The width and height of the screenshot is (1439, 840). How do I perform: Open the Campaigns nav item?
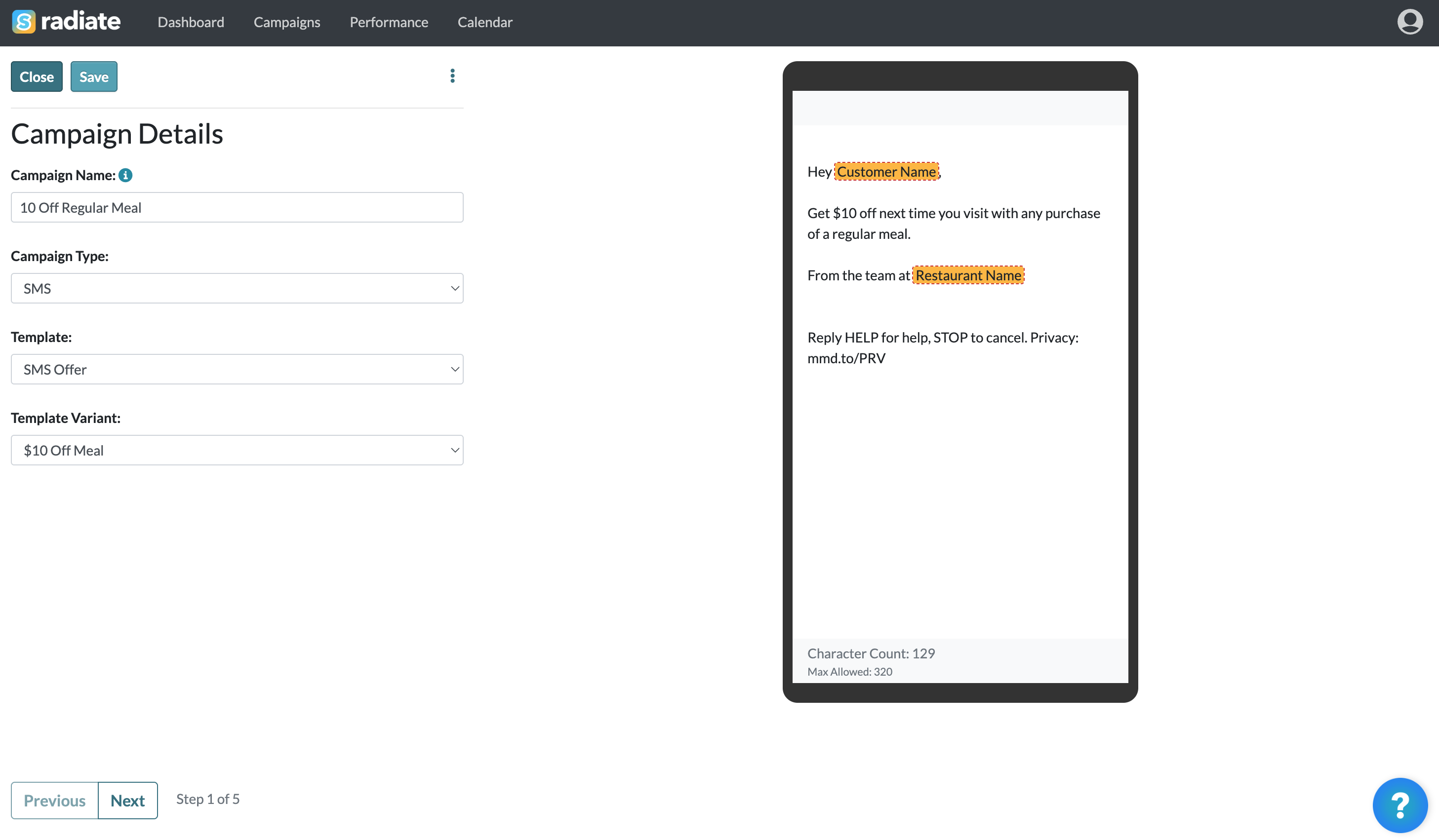tap(286, 22)
